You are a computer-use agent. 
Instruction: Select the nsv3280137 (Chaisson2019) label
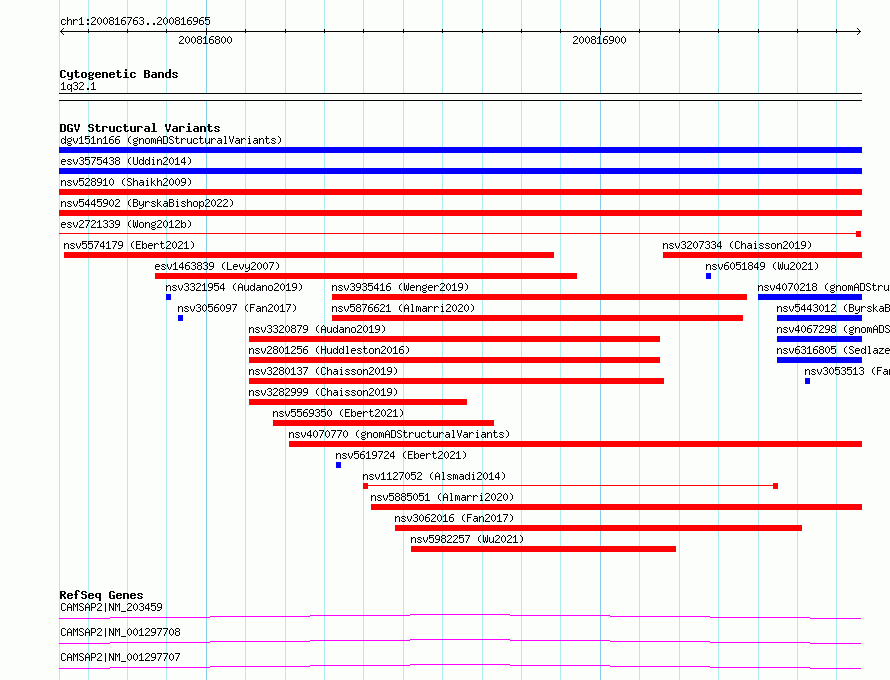(x=323, y=371)
